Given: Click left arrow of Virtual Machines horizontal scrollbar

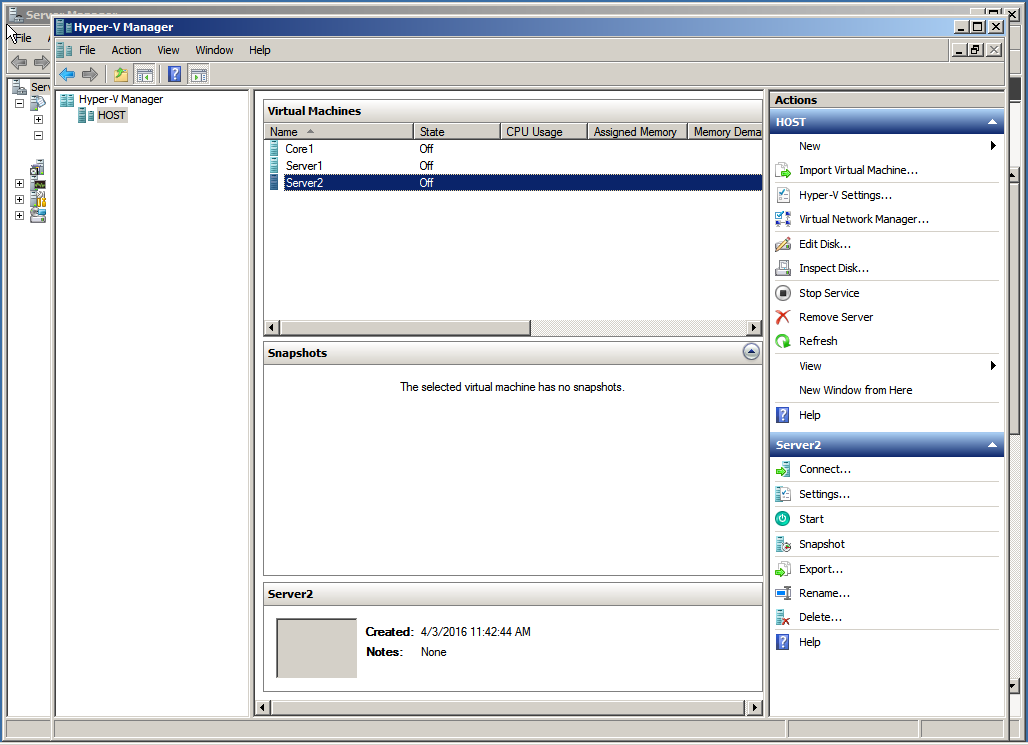Looking at the screenshot, I should click(x=272, y=327).
